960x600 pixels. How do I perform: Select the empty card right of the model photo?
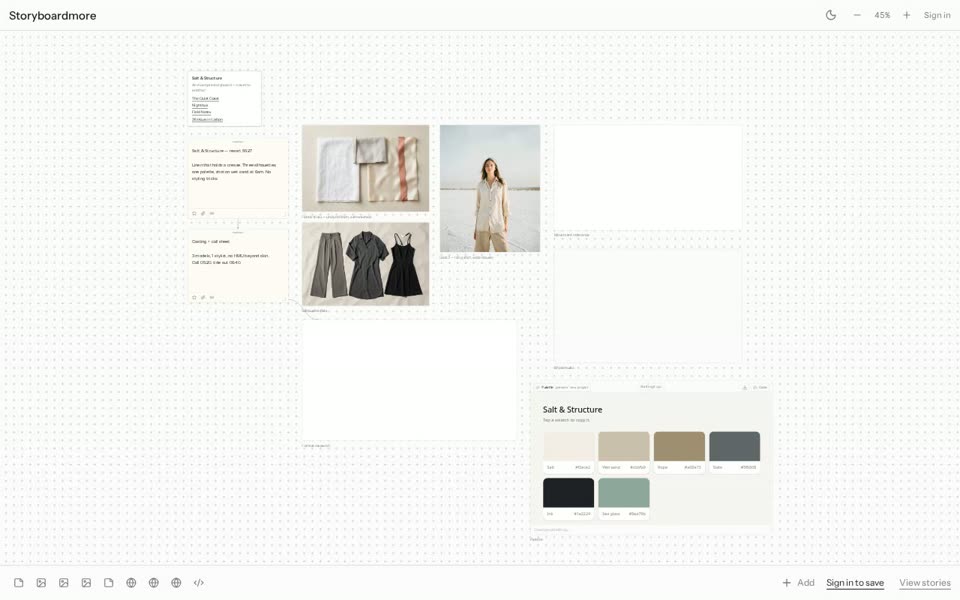point(648,178)
